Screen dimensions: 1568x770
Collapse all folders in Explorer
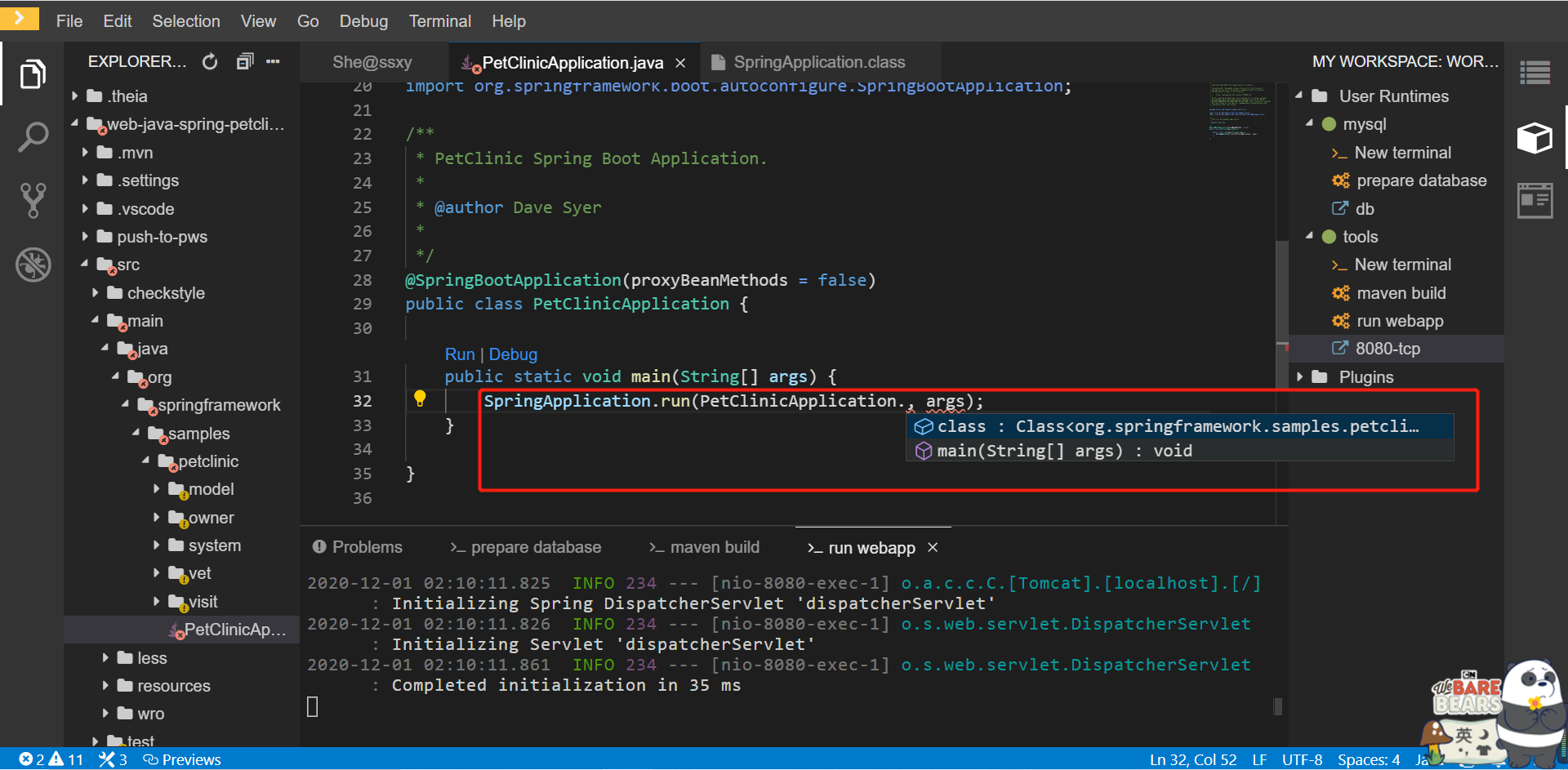[245, 61]
